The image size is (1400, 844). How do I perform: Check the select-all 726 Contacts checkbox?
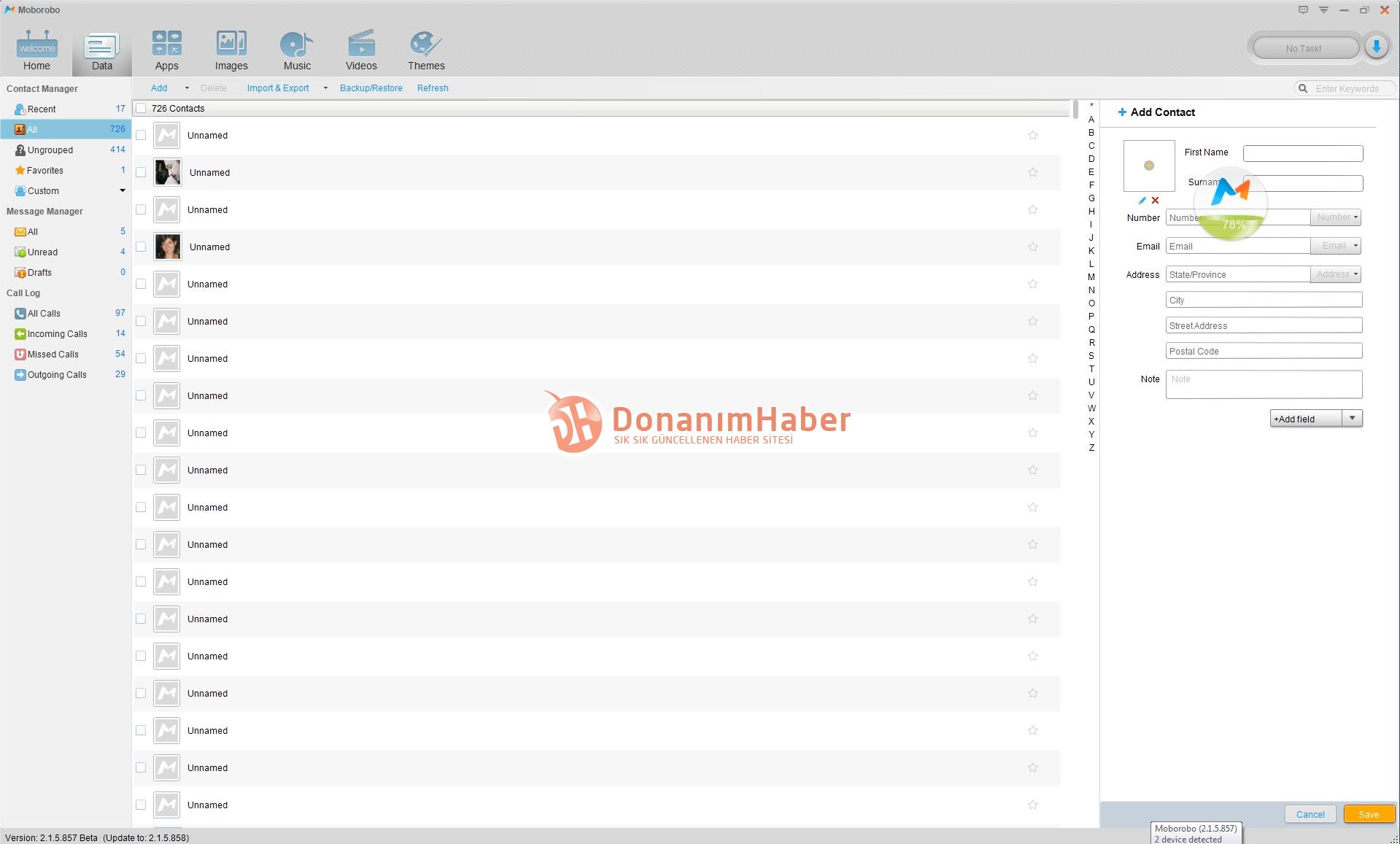(x=141, y=108)
